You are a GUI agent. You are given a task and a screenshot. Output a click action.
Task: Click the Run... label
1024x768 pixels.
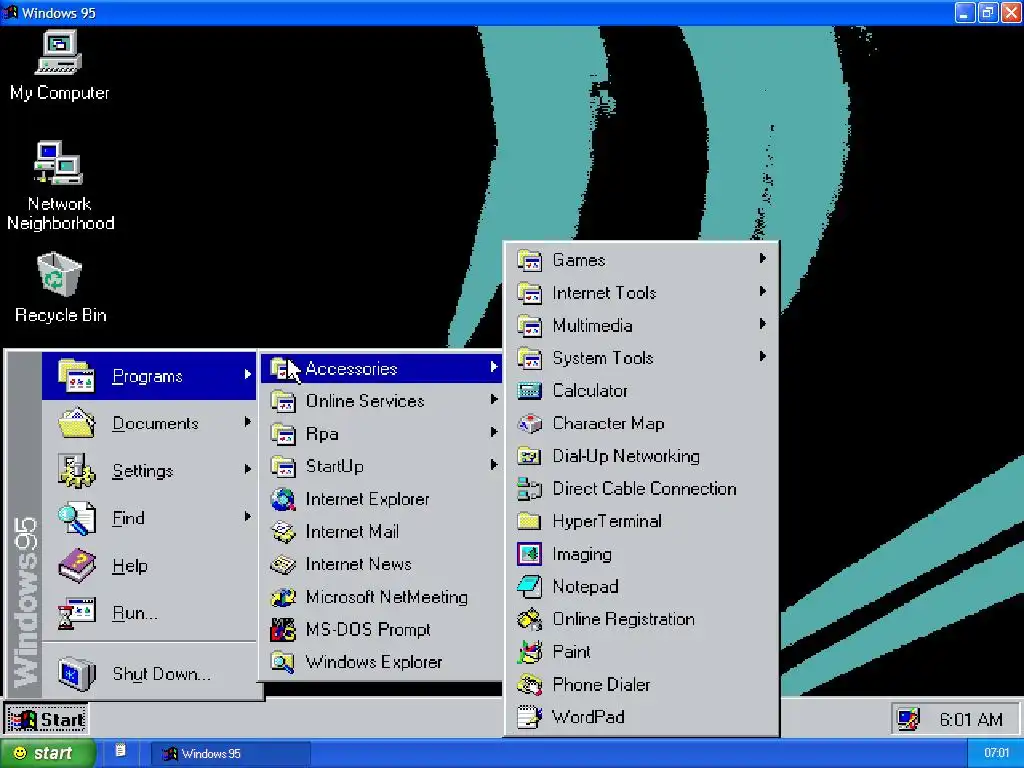tap(135, 613)
